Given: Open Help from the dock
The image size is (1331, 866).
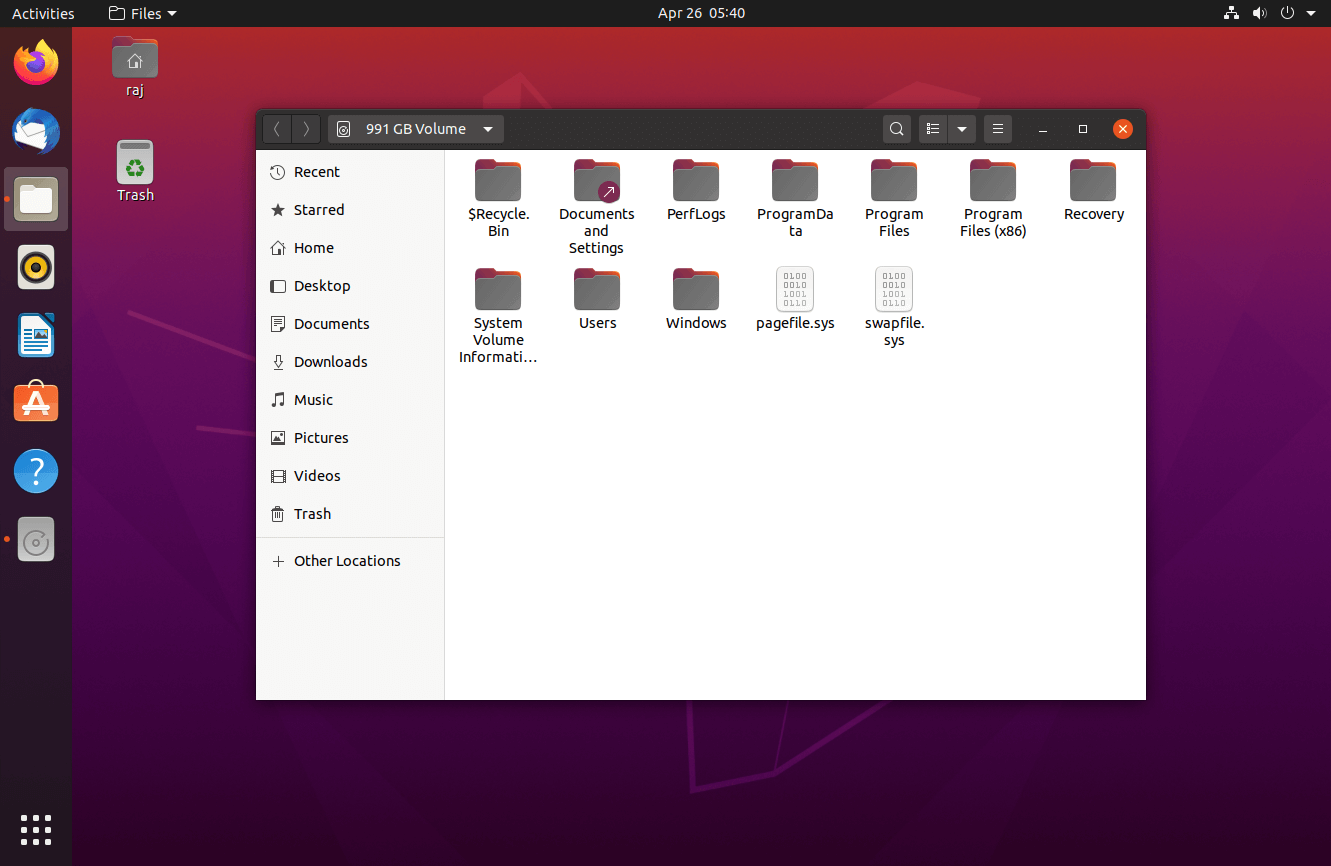Looking at the screenshot, I should pos(36,471).
